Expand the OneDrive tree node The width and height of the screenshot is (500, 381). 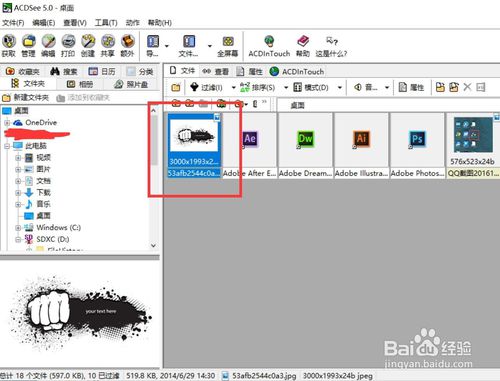tap(7, 123)
